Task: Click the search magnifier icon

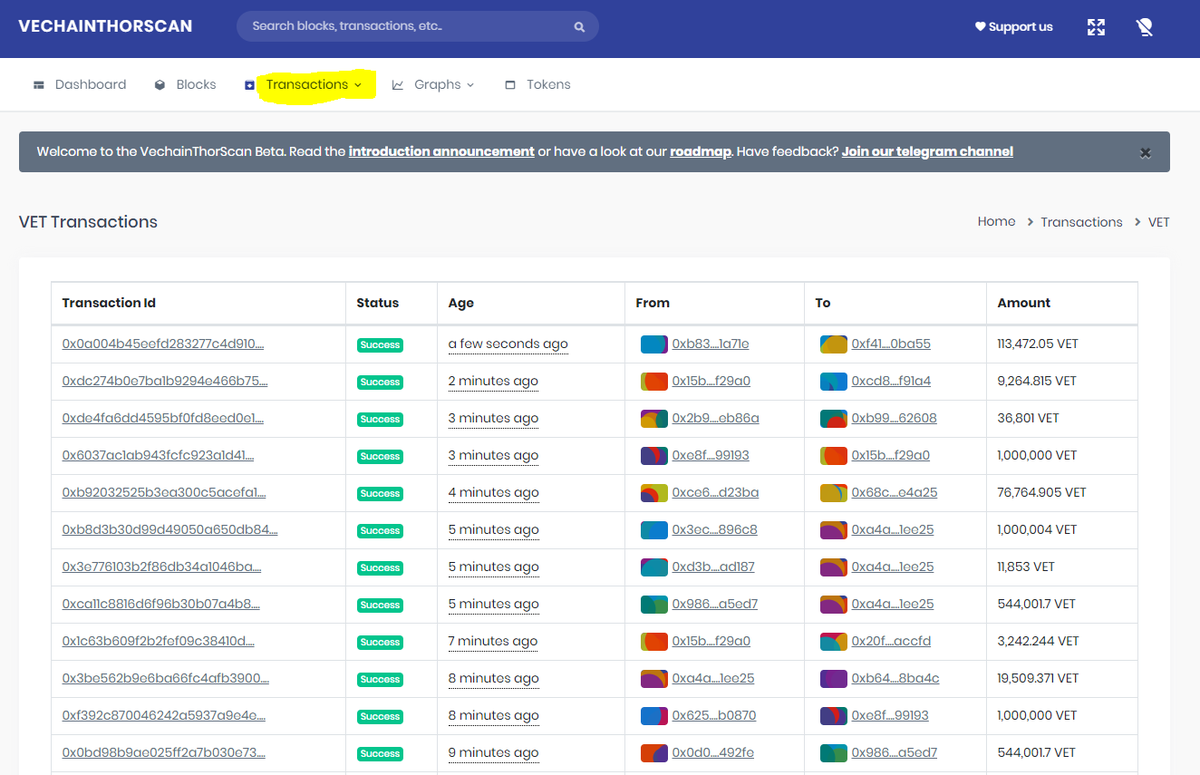Action: coord(579,27)
